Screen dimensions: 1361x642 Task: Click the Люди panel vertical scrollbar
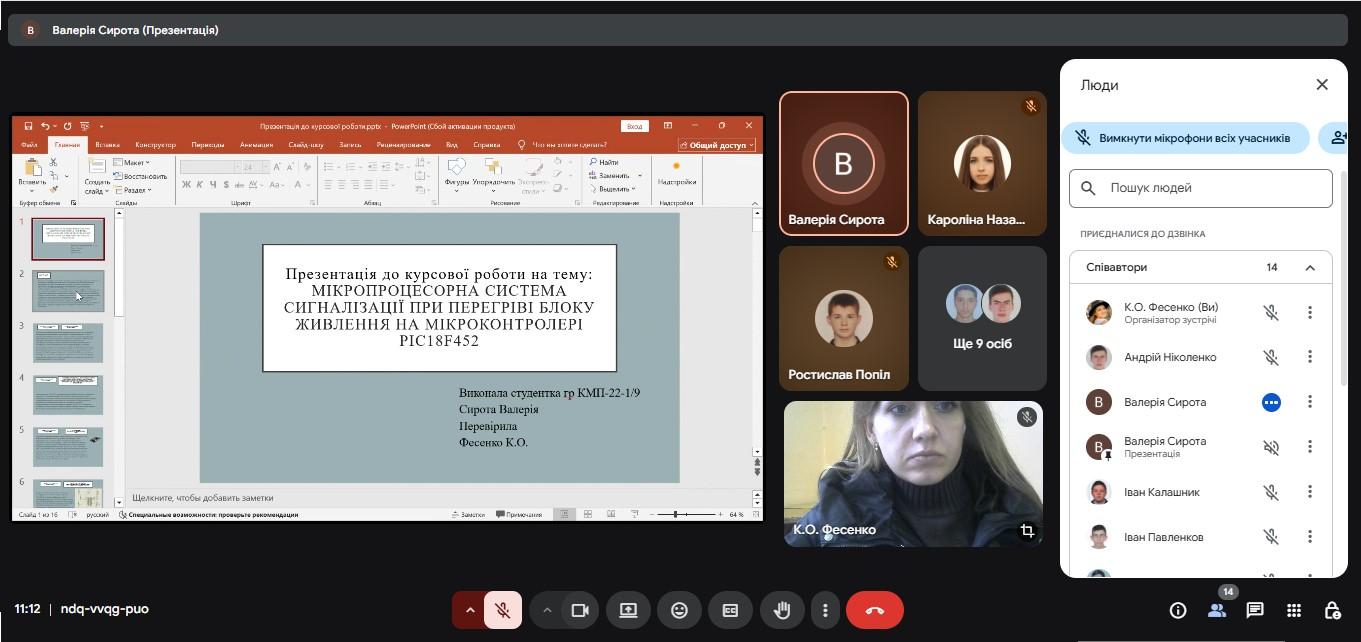point(1342,280)
